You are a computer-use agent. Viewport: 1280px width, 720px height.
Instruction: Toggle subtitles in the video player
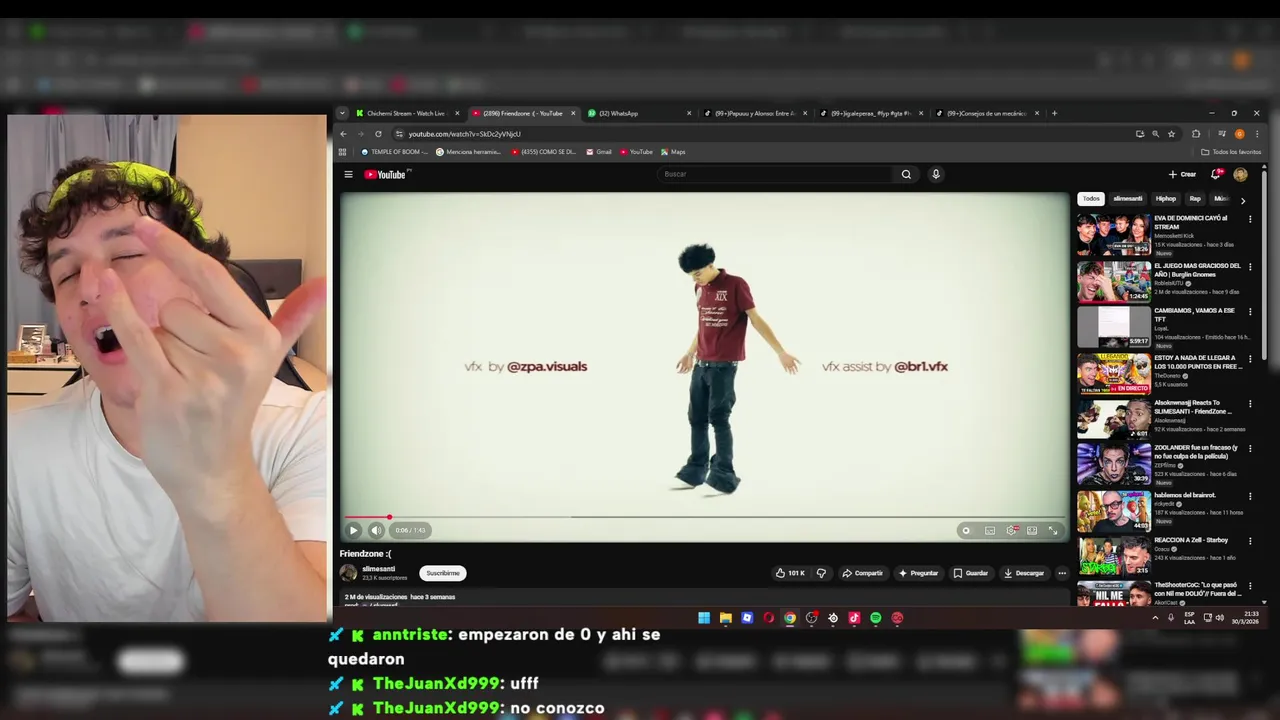pyautogui.click(x=990, y=530)
